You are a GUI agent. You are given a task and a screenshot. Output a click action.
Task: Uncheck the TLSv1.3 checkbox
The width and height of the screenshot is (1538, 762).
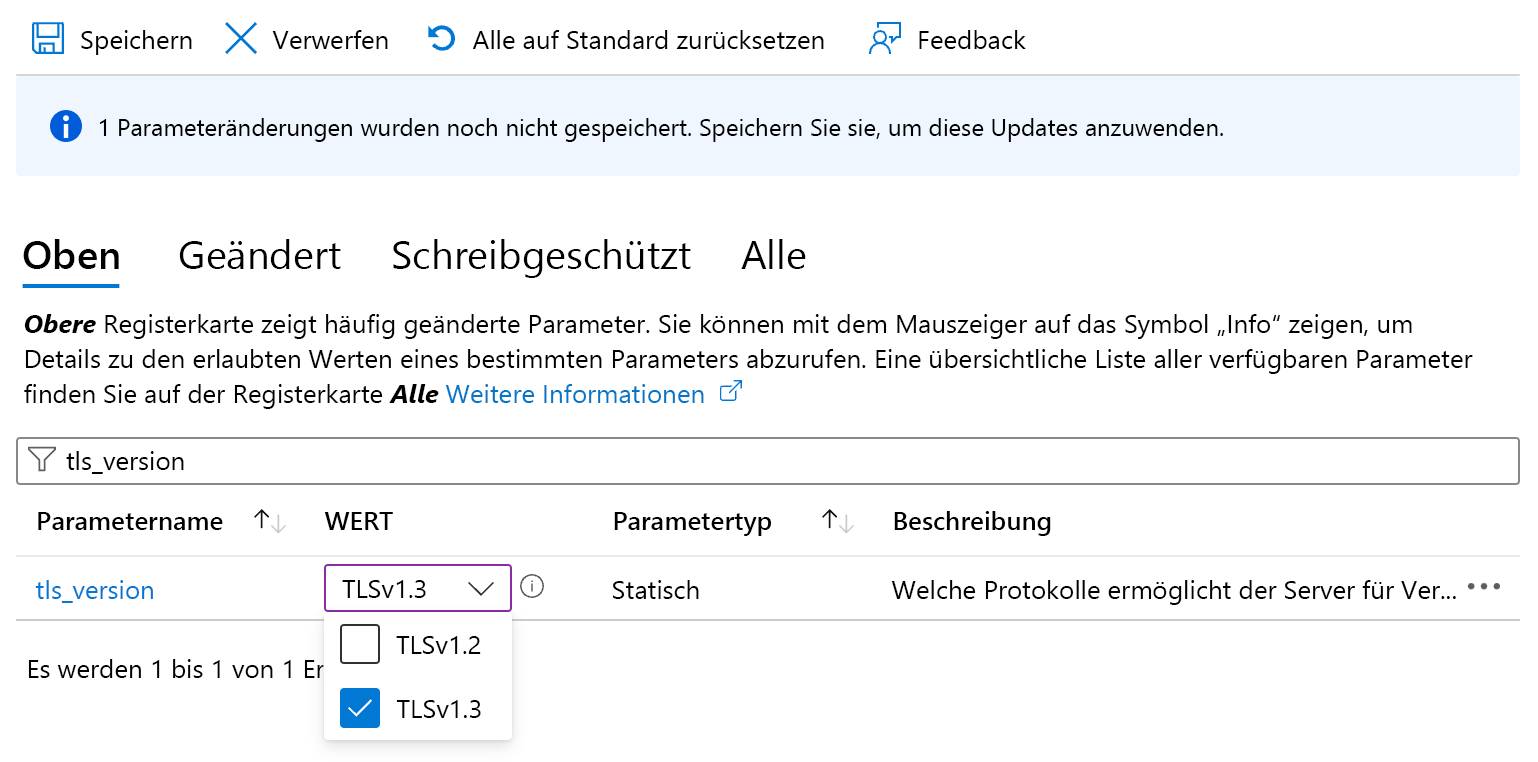(x=360, y=708)
